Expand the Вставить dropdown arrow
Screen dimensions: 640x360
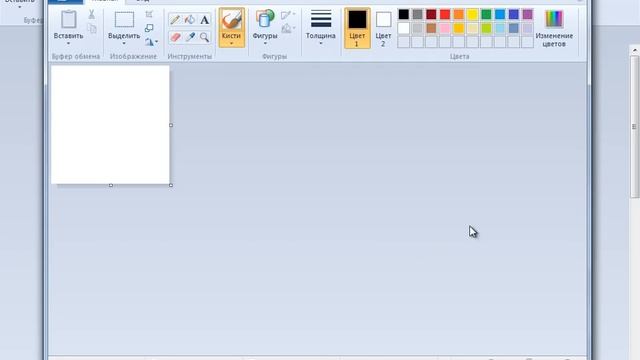[68, 44]
